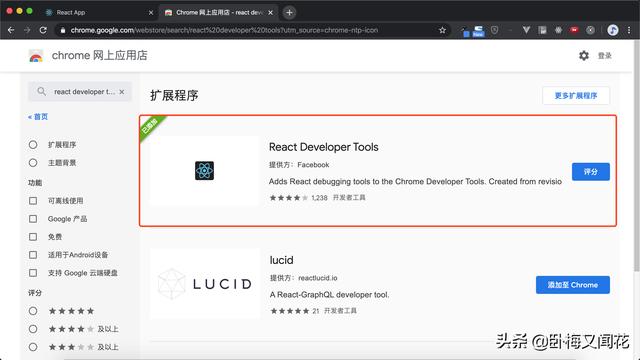Click the lucid star rating 21
The height and width of the screenshot is (360, 640).
(294, 311)
